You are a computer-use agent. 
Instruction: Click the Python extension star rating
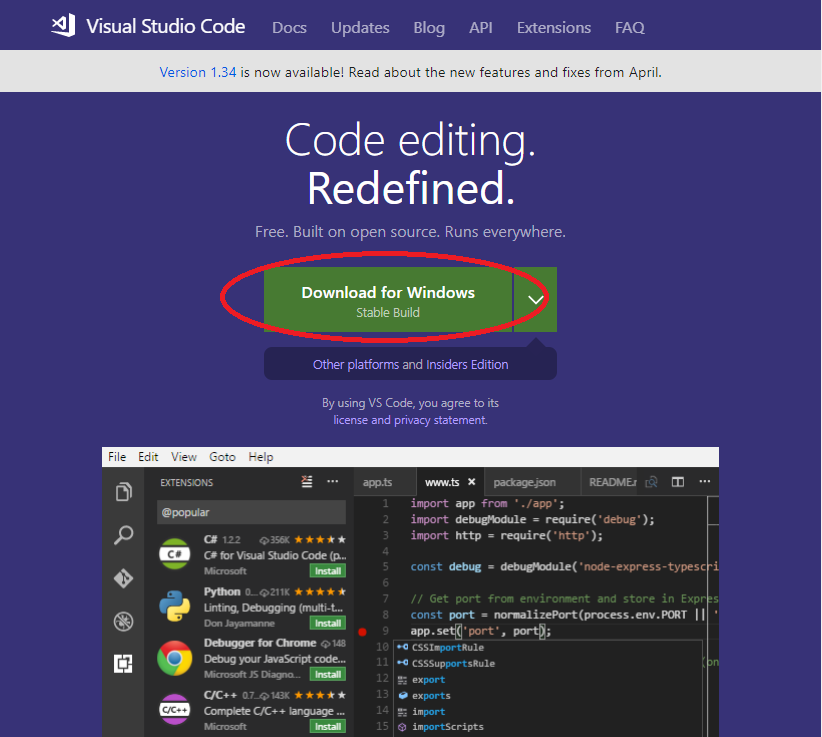[320, 592]
